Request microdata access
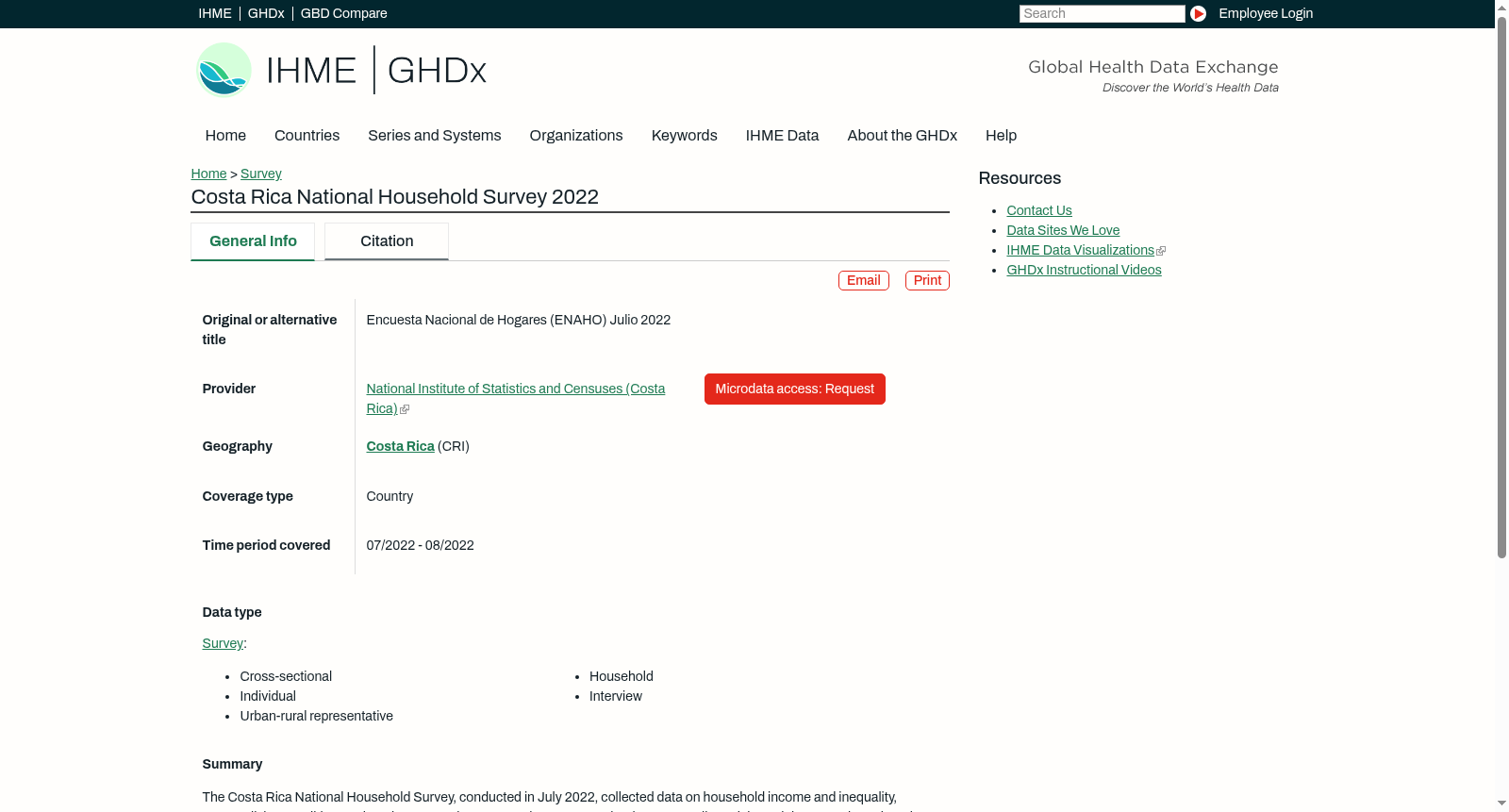 pos(795,389)
